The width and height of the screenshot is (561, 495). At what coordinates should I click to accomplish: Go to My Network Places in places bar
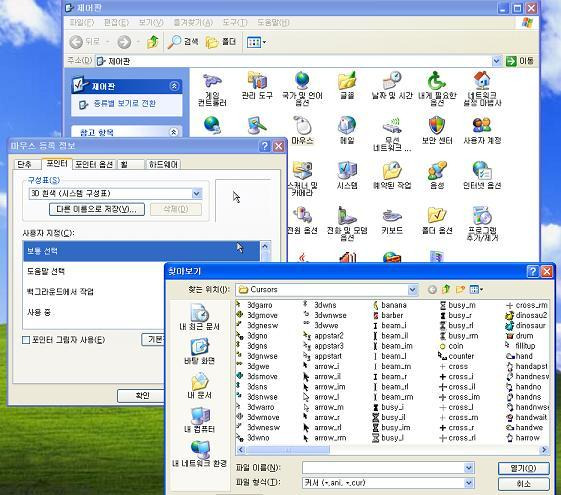(199, 455)
